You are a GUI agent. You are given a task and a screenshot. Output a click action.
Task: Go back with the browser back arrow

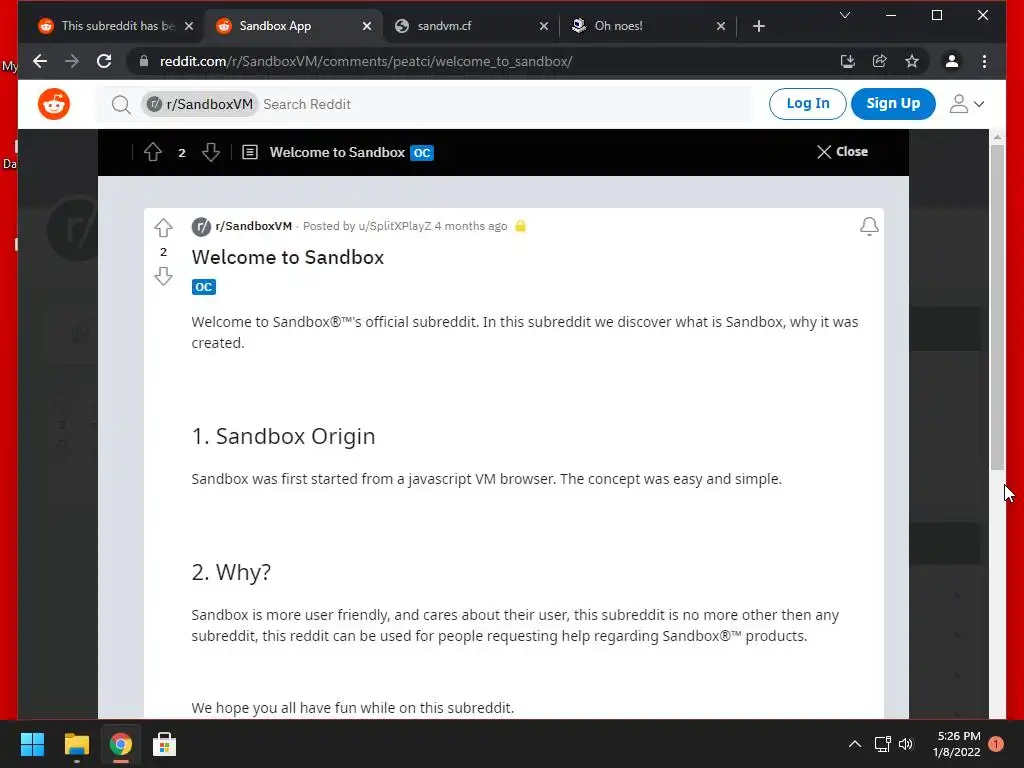coord(40,61)
